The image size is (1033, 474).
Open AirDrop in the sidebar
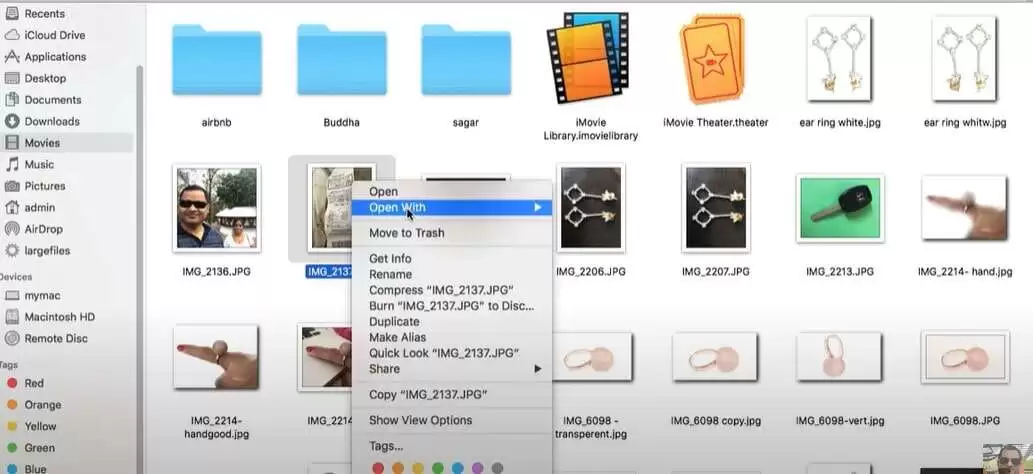pyautogui.click(x=43, y=229)
